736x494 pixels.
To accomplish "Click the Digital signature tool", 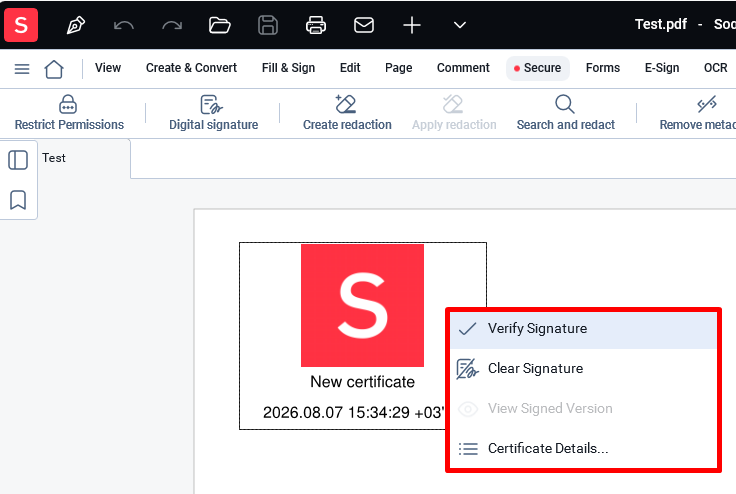I will point(214,113).
